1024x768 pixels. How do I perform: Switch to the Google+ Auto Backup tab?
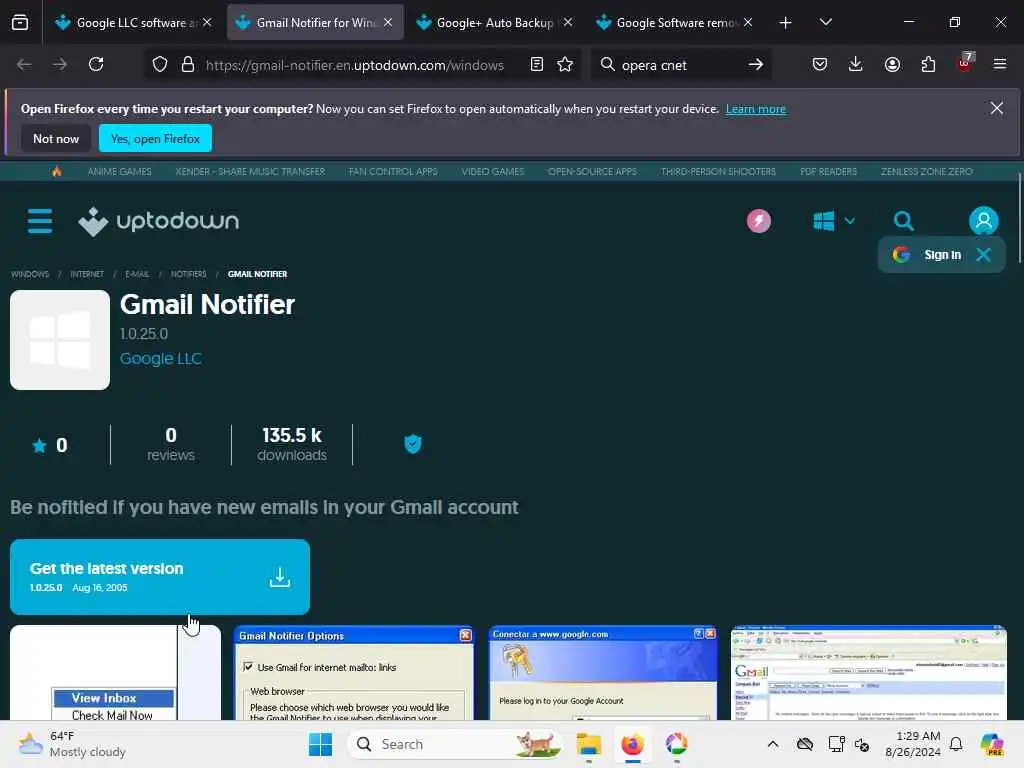pos(494,23)
